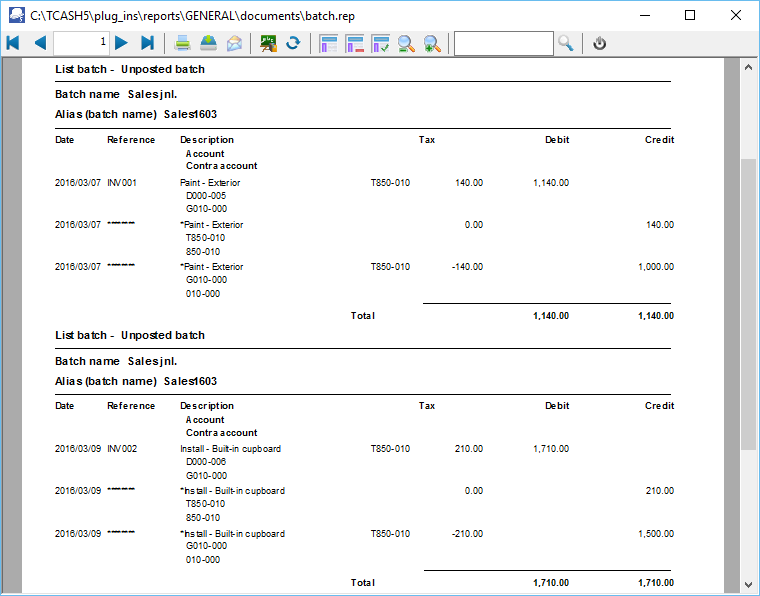The height and width of the screenshot is (596, 760).
Task: Click the first page layout toolbar icon
Action: [328, 43]
